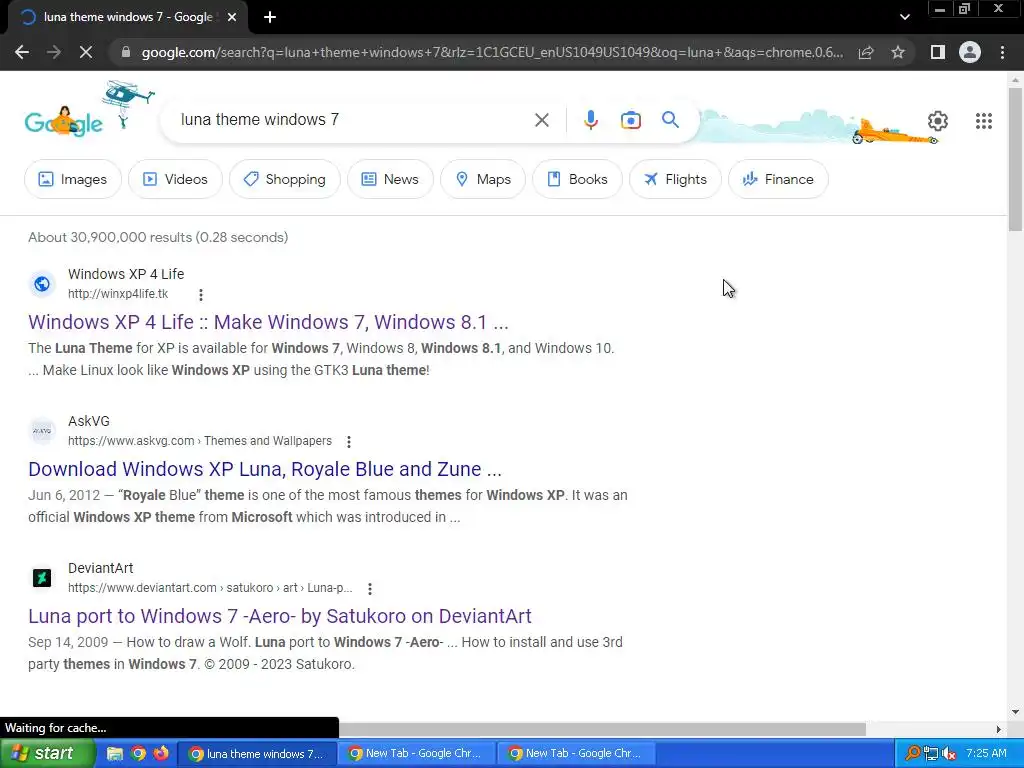Image resolution: width=1024 pixels, height=768 pixels.
Task: Switch to Finance results
Action: (x=778, y=179)
